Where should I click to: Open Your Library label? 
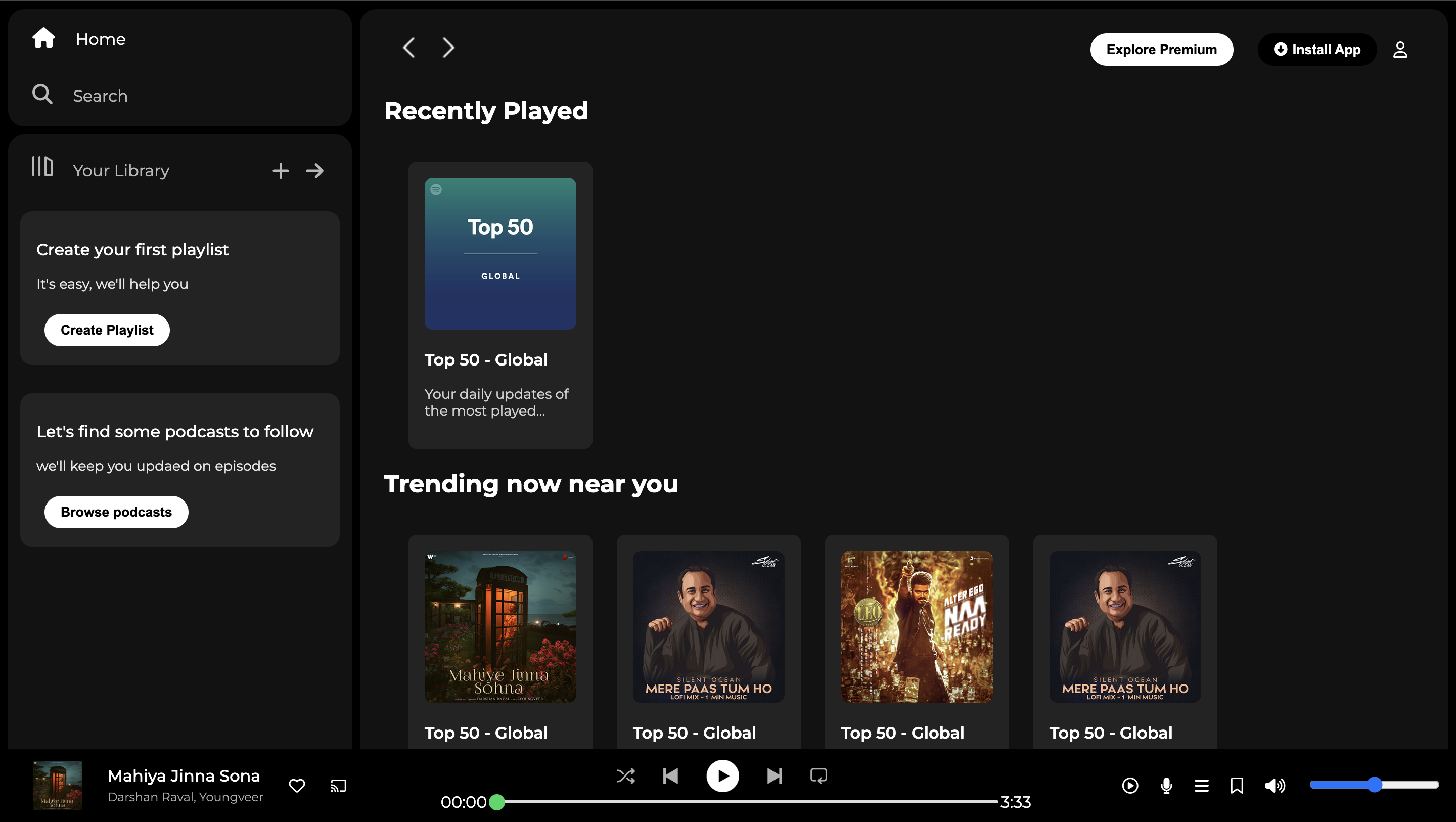point(121,171)
